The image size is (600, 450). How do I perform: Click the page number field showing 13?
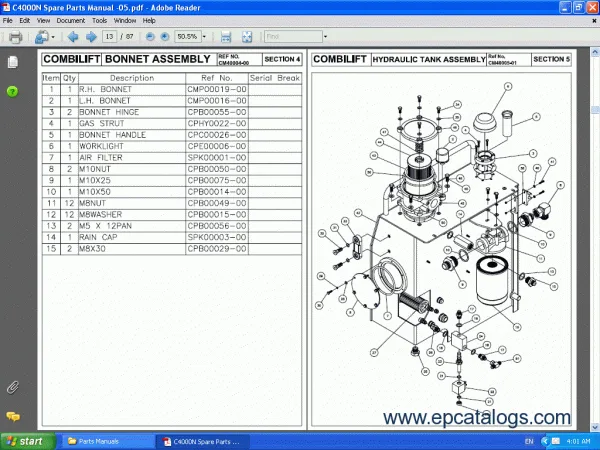109,37
